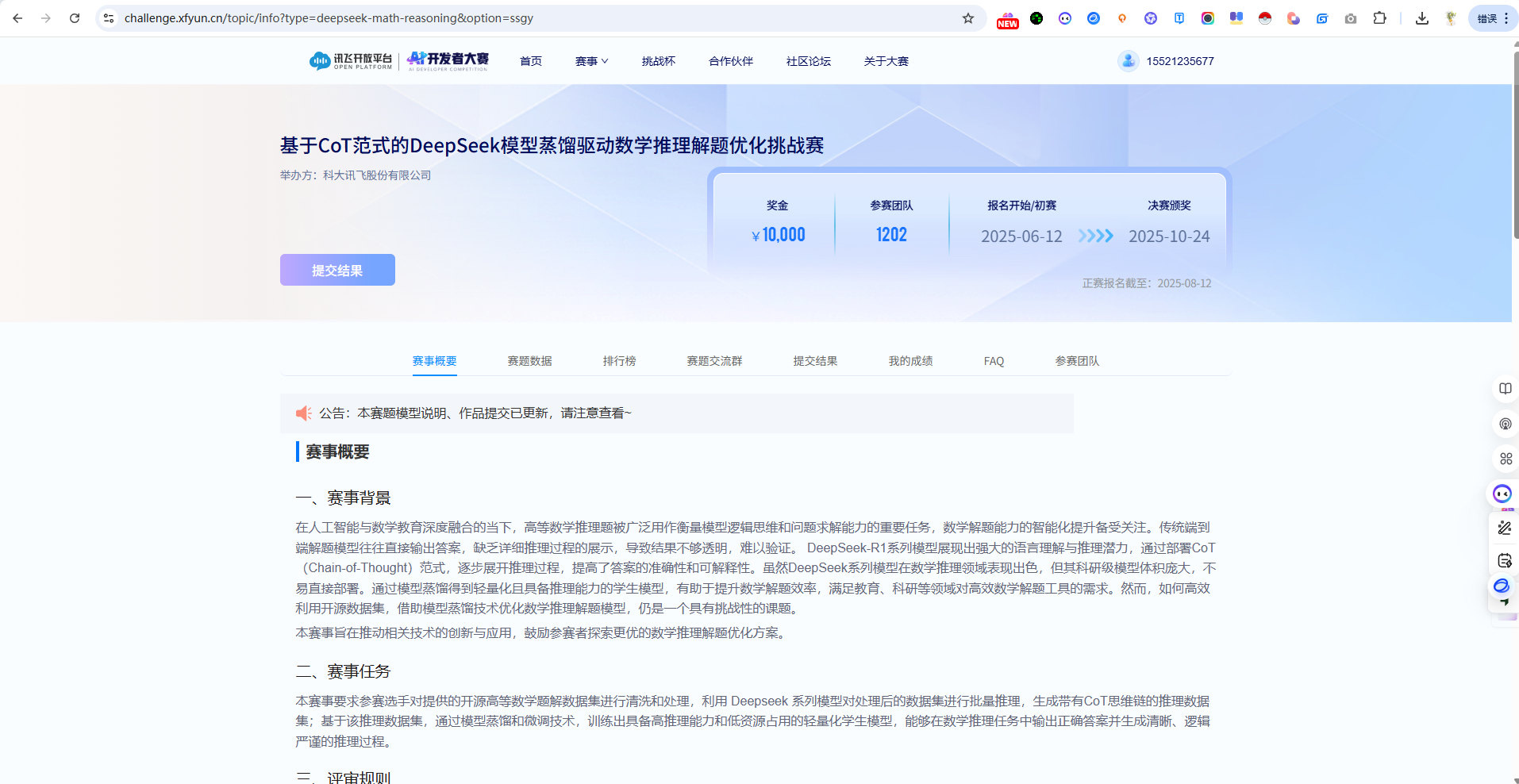Click the 讯飞开放平台 logo

[351, 61]
